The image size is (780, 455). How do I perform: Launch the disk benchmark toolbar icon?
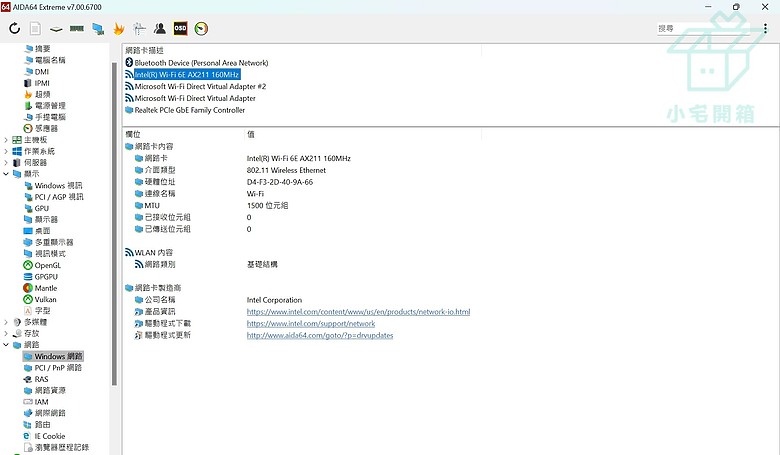(x=56, y=29)
